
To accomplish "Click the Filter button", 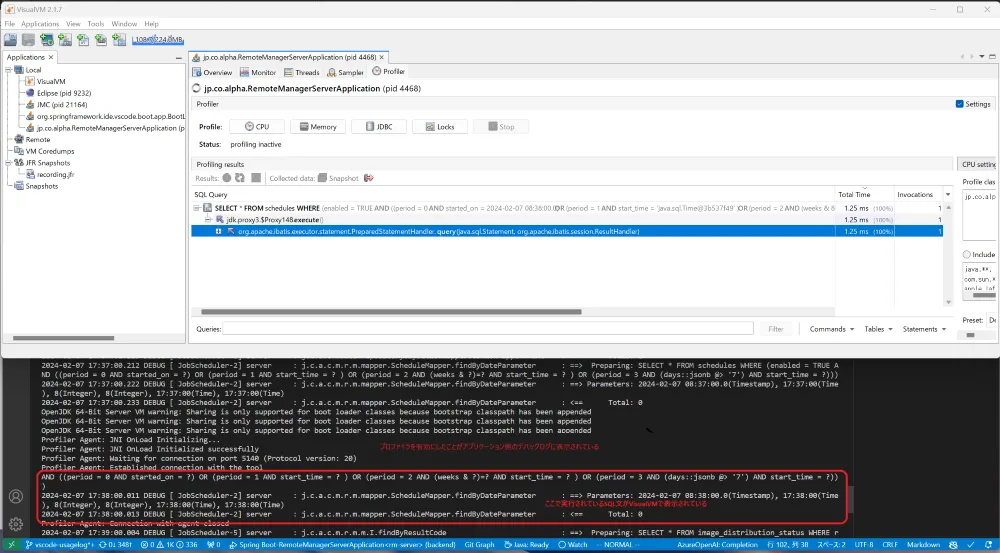I will (x=776, y=329).
